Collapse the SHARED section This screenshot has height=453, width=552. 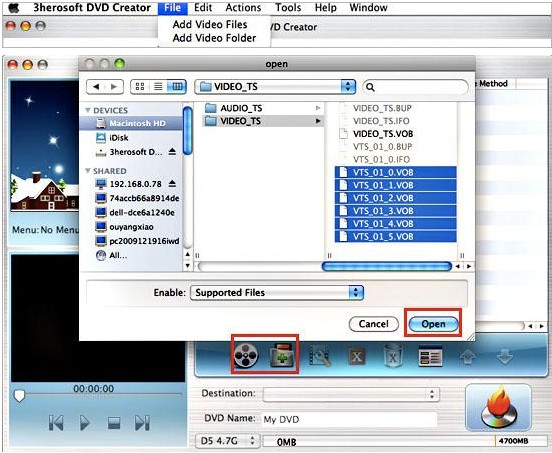(88, 171)
